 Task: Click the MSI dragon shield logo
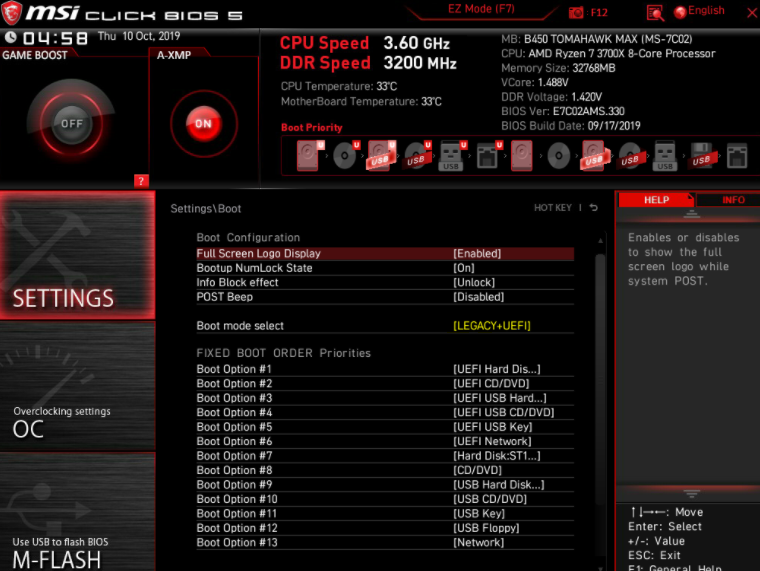pos(12,13)
